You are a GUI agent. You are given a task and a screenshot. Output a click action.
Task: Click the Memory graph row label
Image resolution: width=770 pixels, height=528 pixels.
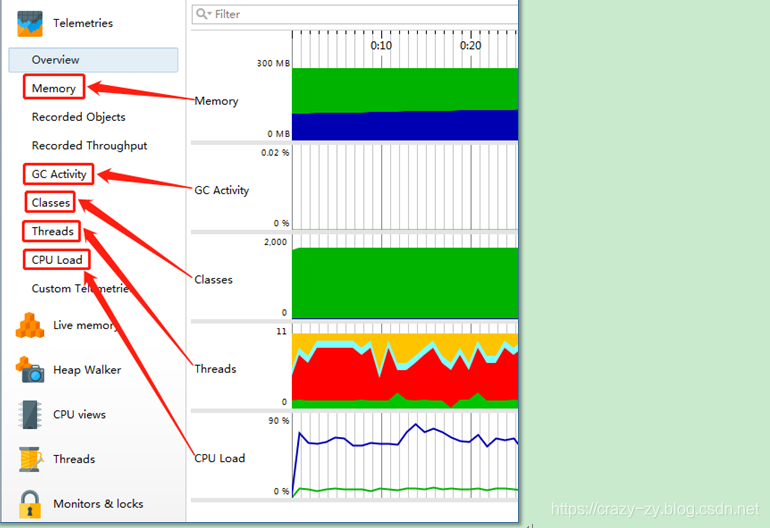tap(217, 101)
